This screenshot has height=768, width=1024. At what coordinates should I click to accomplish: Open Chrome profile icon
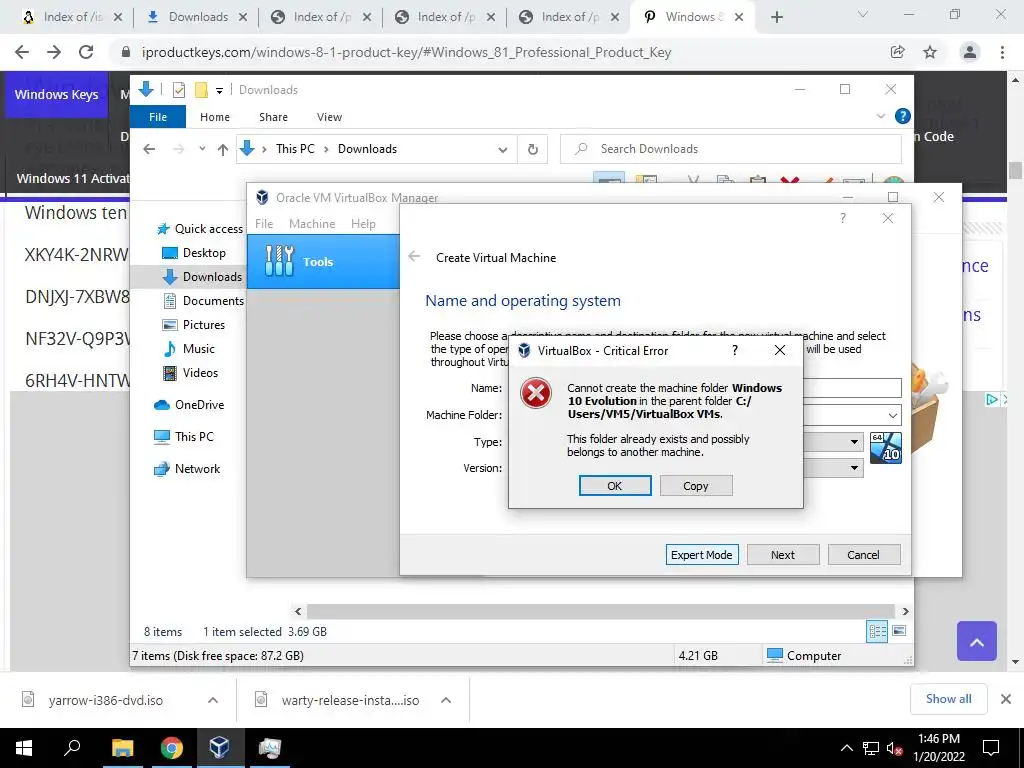point(970,52)
